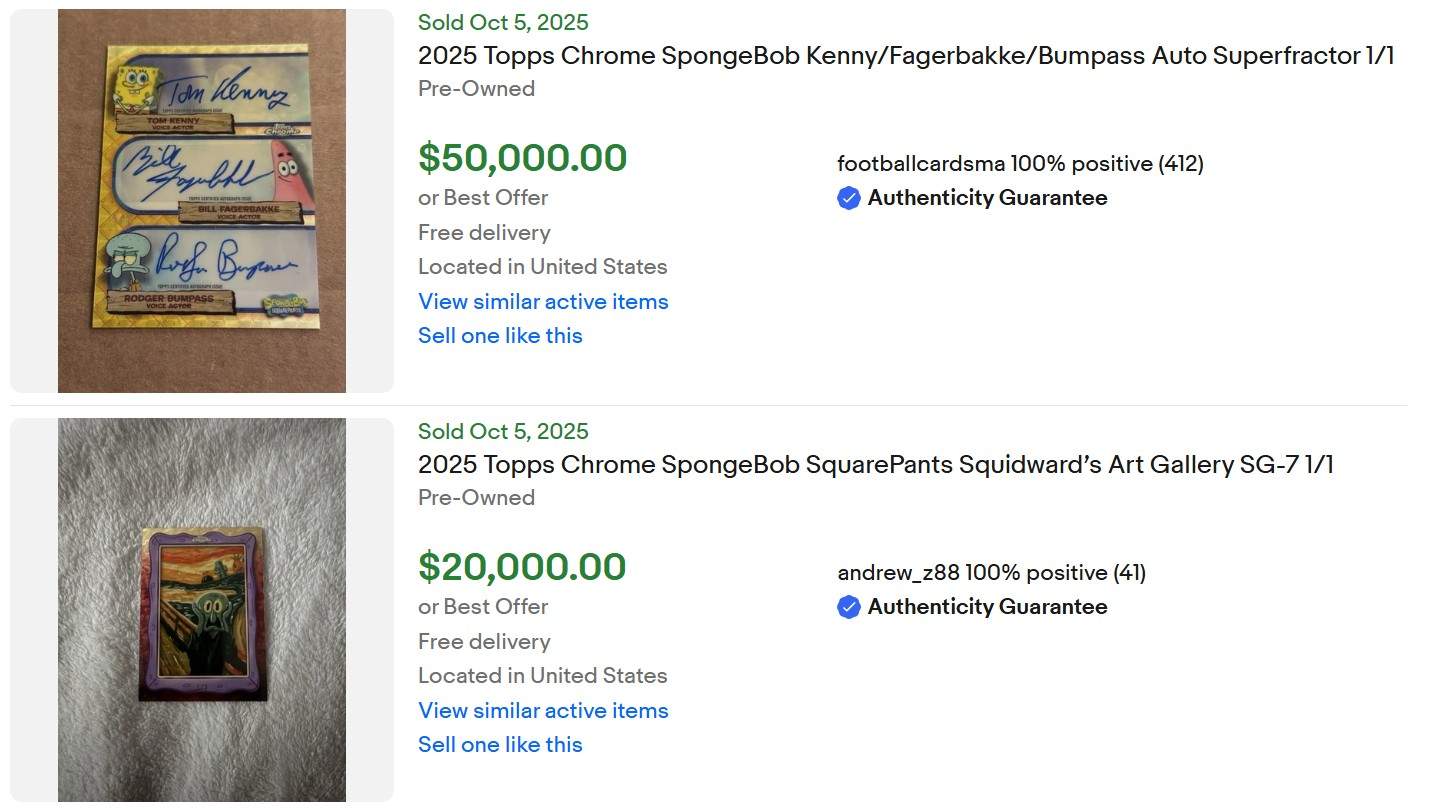The image size is (1440, 810).
Task: Click the $20,000.00 sold price
Action: tap(522, 567)
